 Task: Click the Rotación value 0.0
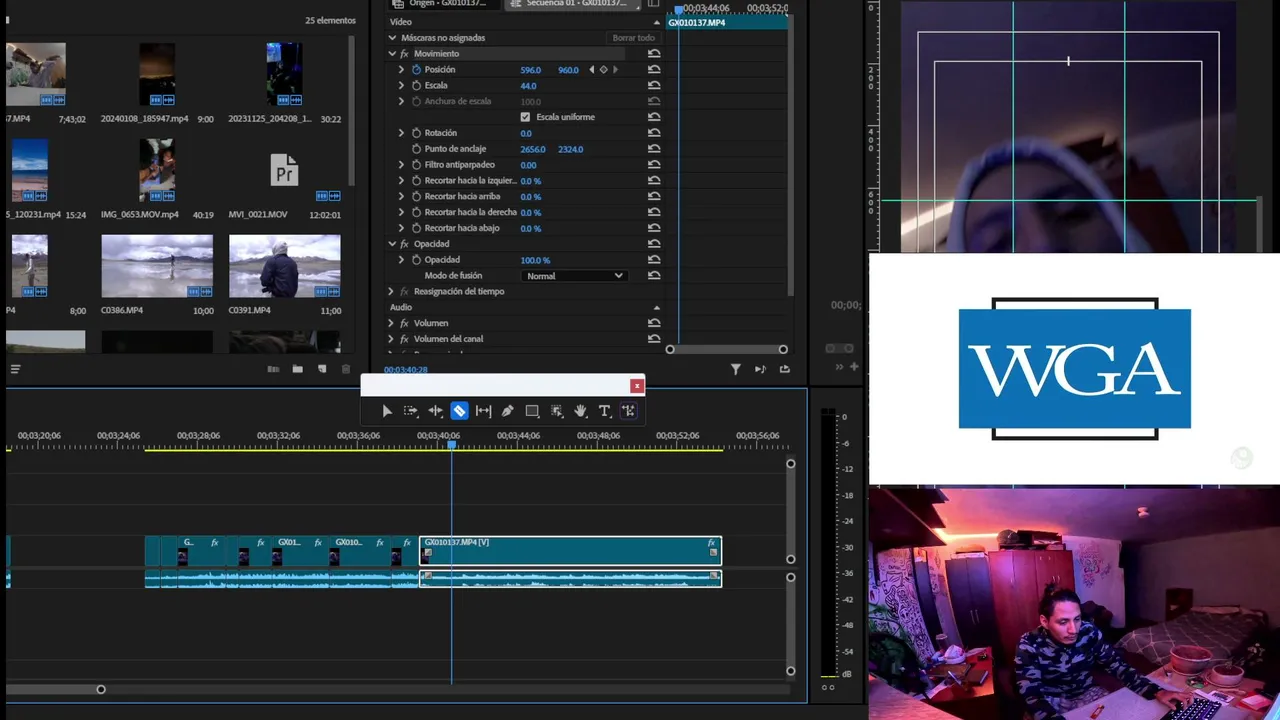tap(526, 133)
